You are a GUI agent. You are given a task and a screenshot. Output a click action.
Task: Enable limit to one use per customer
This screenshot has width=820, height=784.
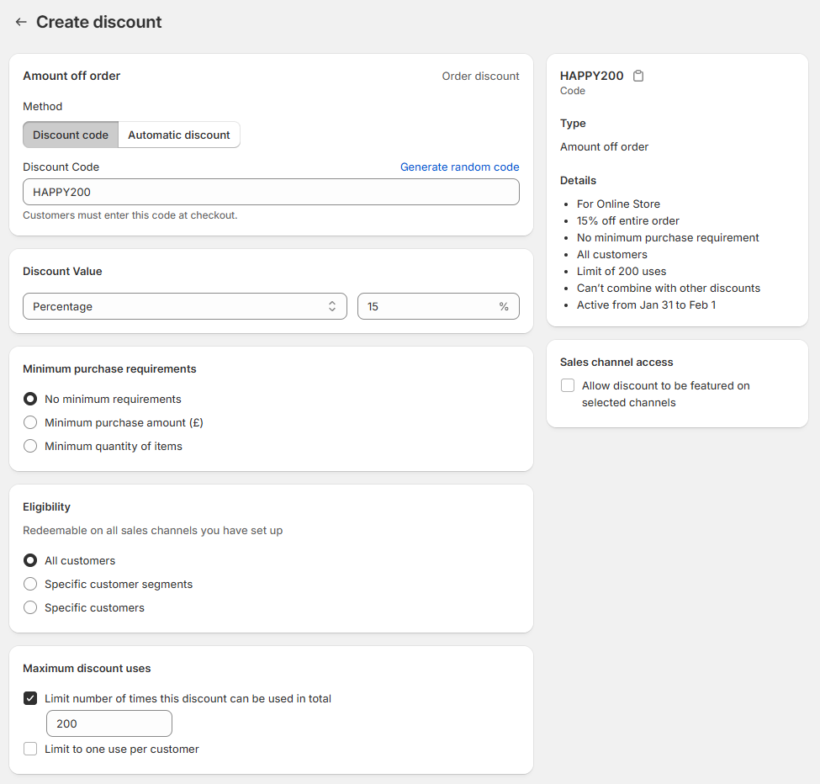pos(30,749)
